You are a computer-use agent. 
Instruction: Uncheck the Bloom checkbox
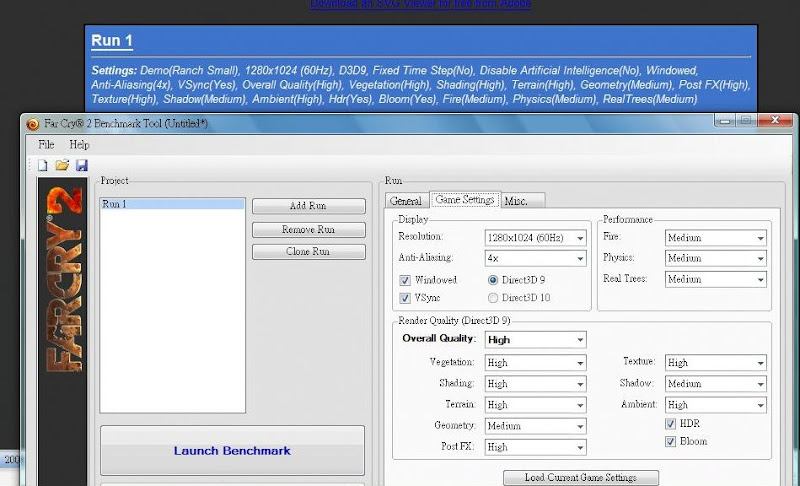coord(670,442)
